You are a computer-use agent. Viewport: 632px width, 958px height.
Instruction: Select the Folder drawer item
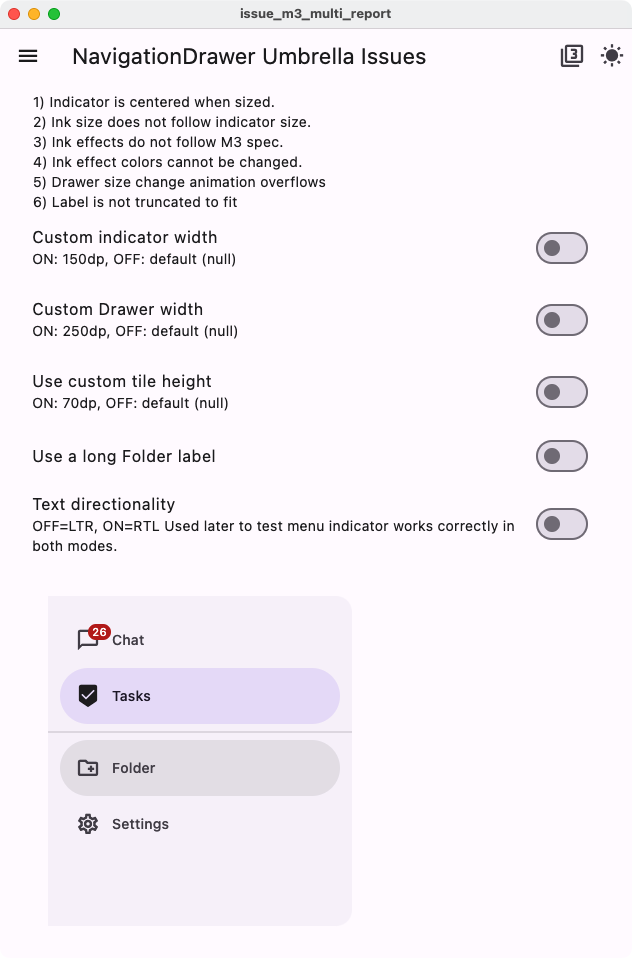coord(200,767)
